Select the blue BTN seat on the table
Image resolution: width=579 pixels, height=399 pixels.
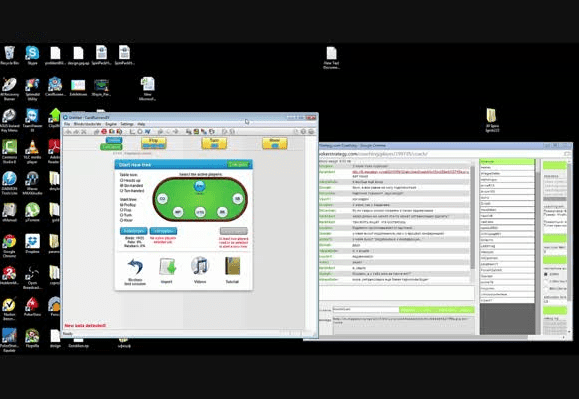(199, 186)
